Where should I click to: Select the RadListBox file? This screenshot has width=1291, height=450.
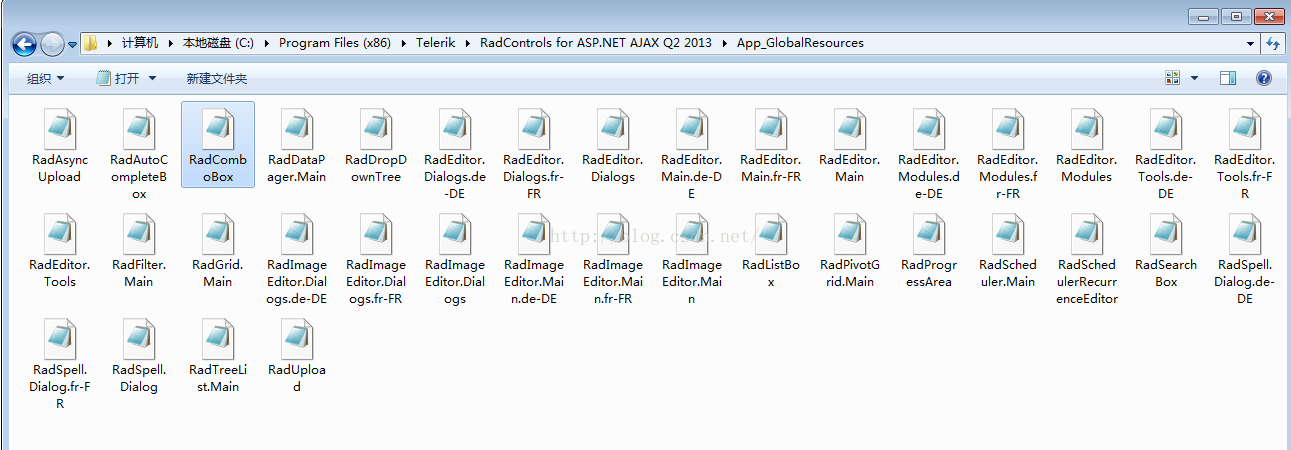771,250
